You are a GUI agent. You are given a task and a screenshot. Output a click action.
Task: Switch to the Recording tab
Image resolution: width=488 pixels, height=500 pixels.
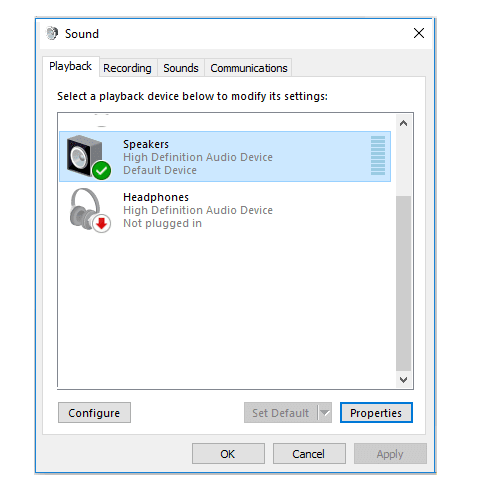click(x=127, y=68)
